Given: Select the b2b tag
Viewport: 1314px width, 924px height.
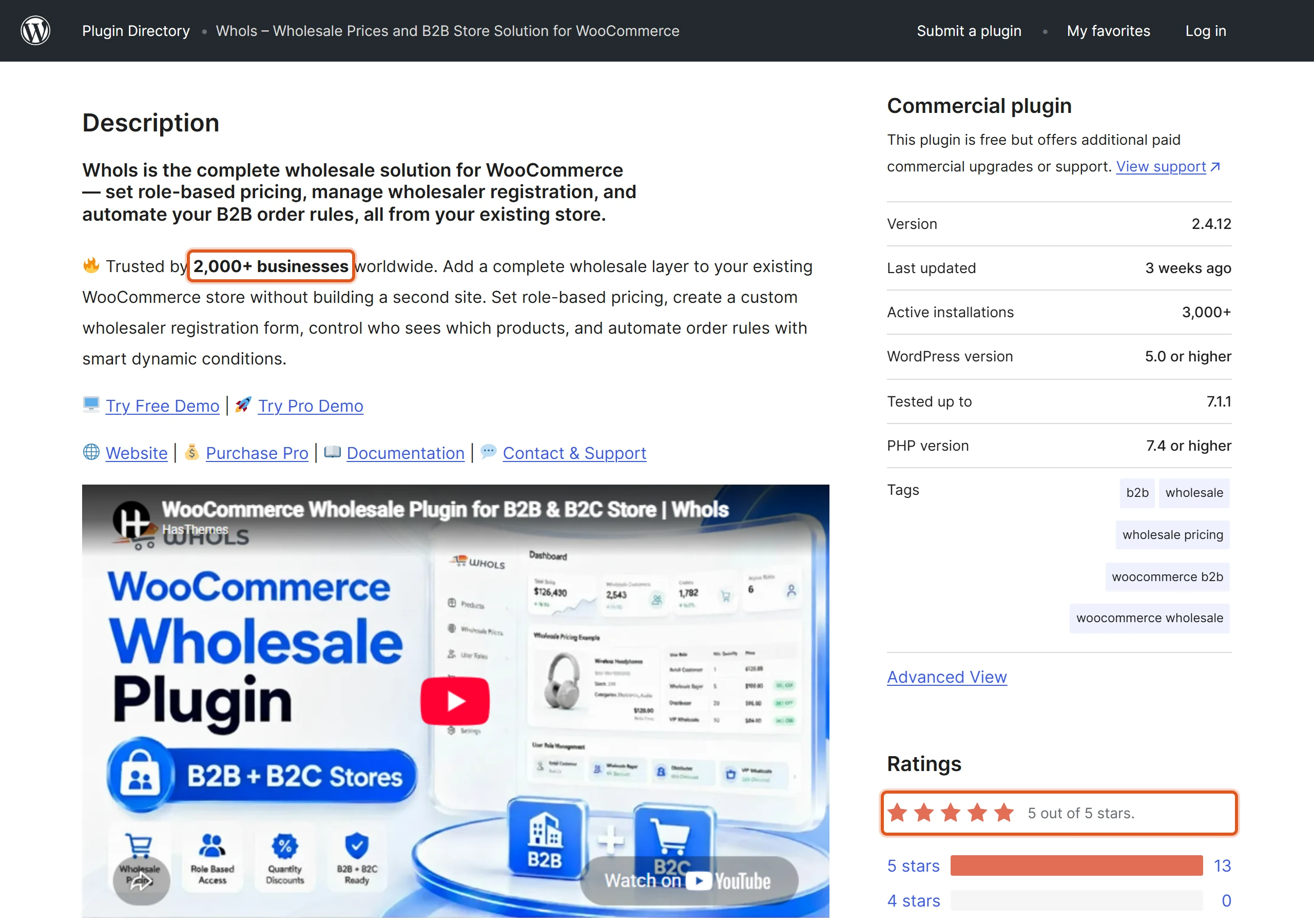Looking at the screenshot, I should point(1137,492).
